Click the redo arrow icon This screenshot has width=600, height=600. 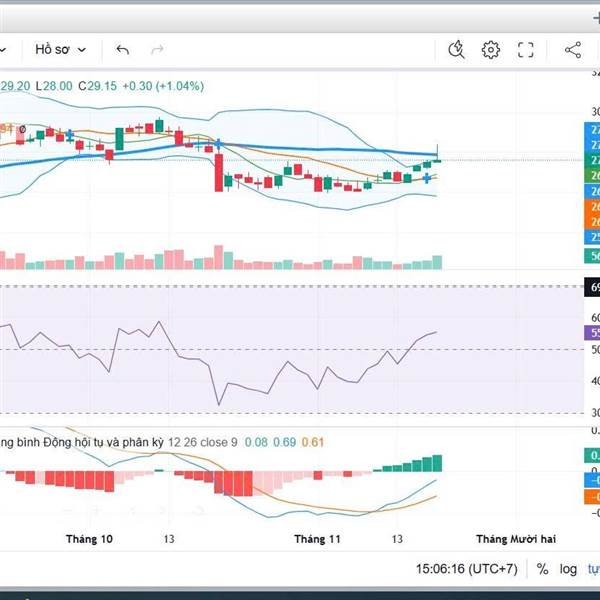[x=157, y=50]
